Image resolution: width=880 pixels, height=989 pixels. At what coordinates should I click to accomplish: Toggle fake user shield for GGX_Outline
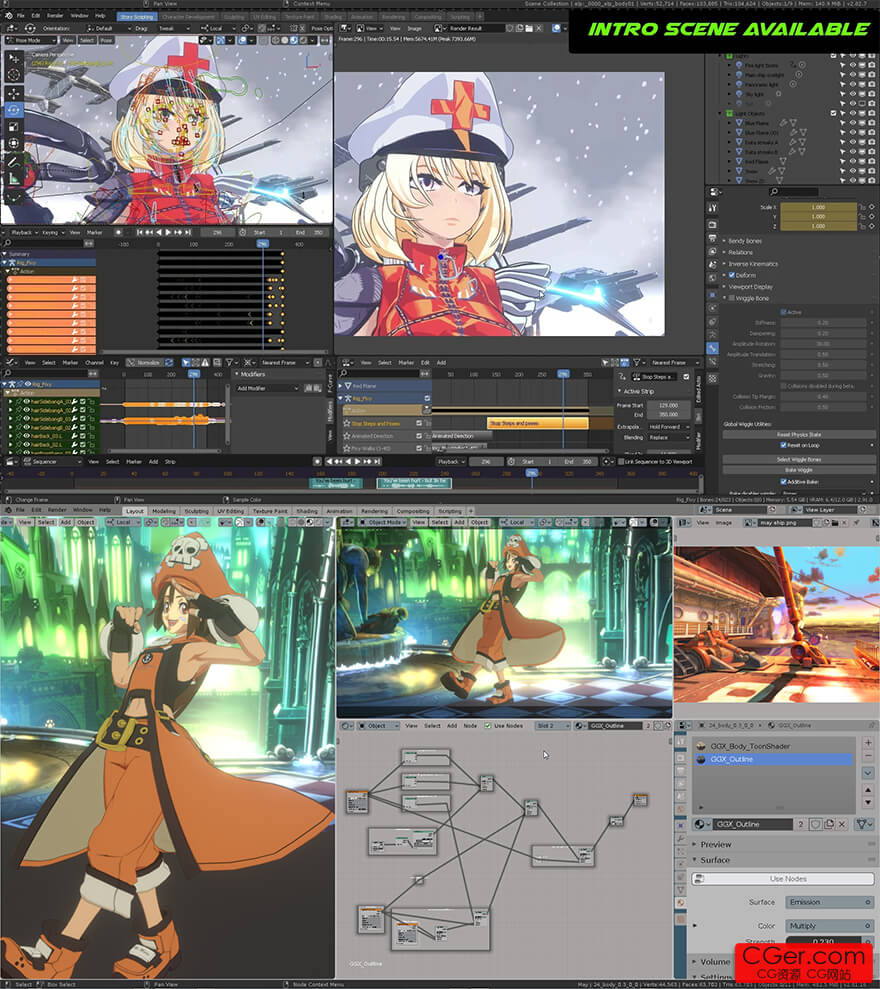[x=816, y=824]
